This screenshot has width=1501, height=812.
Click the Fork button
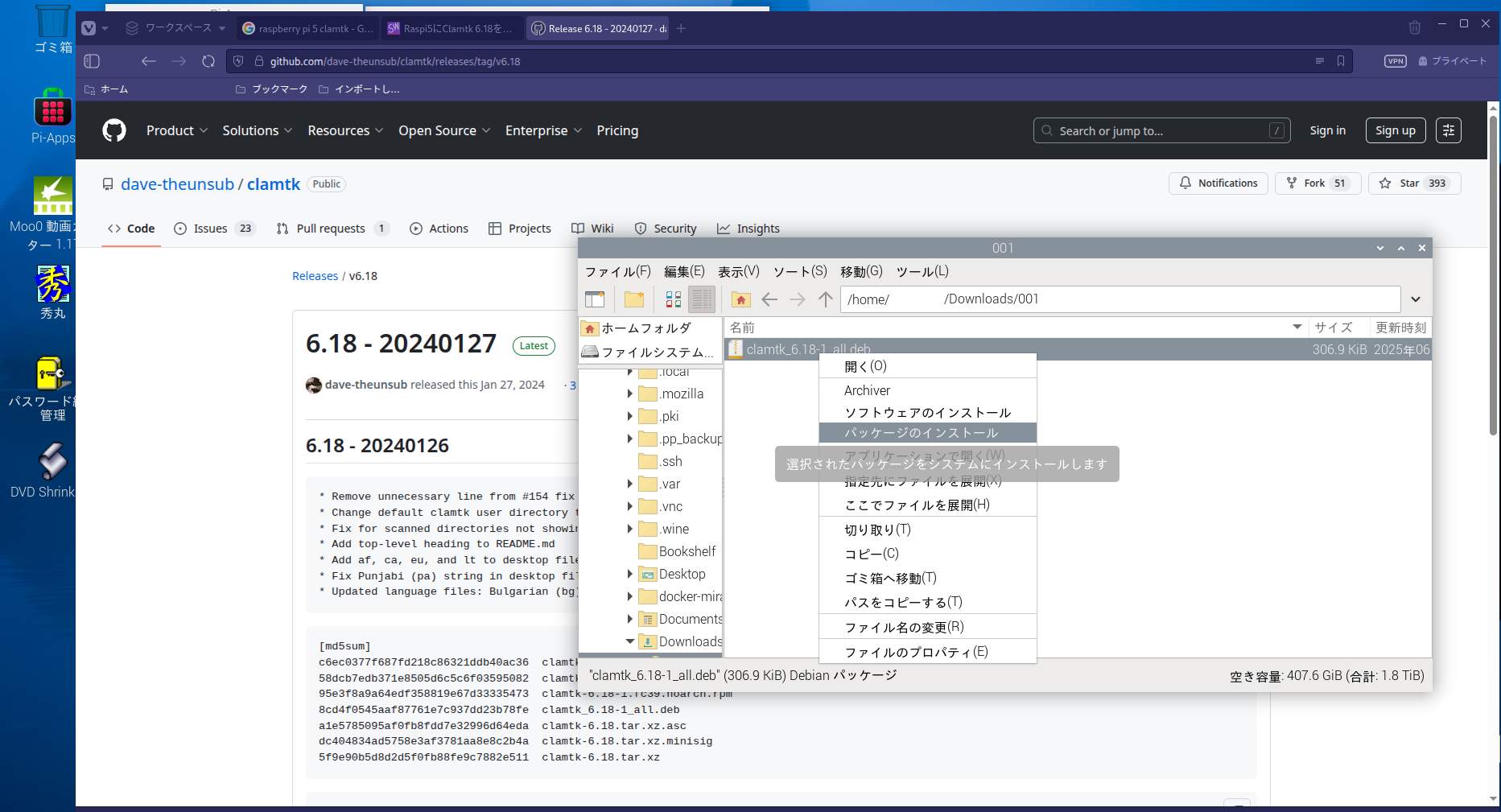click(1317, 183)
